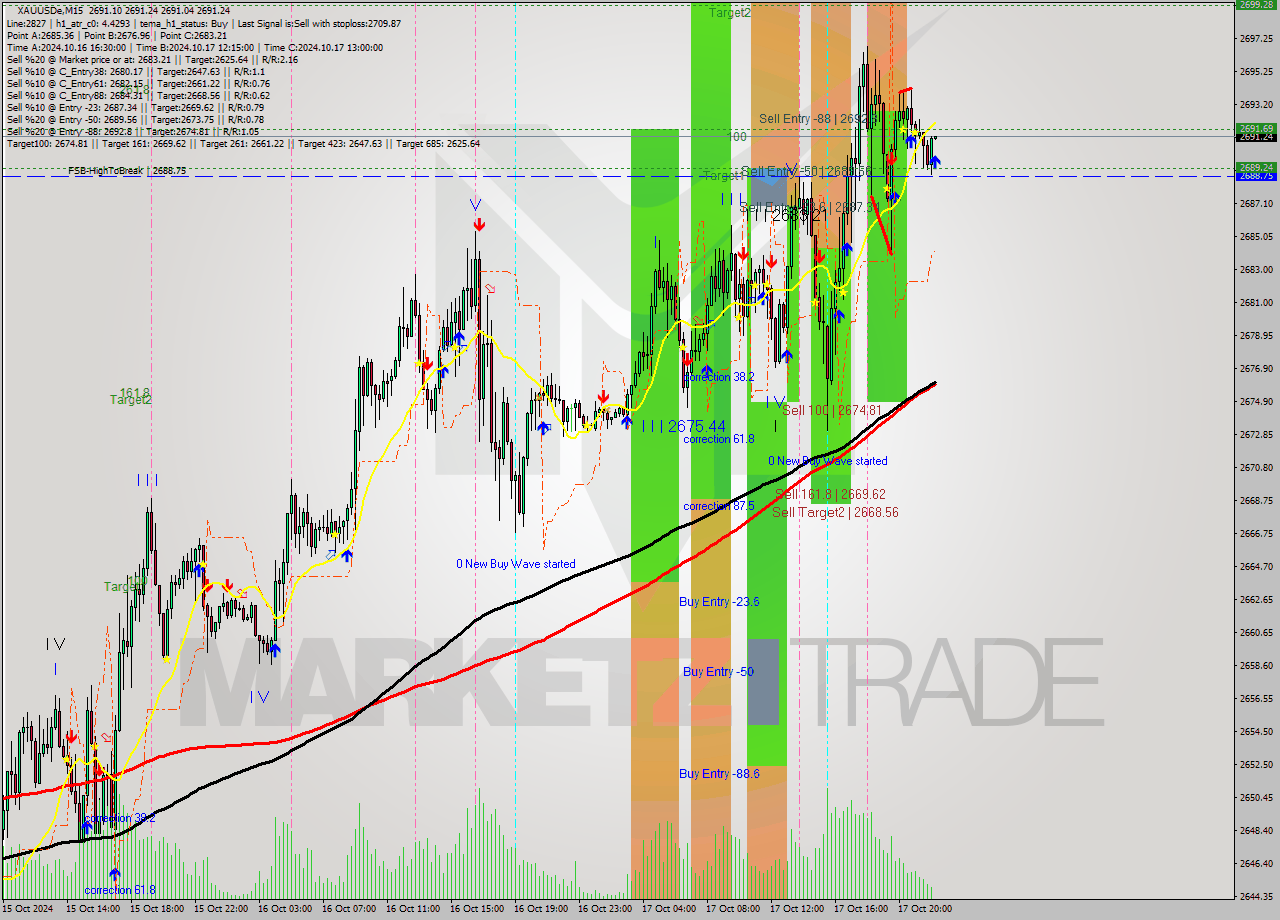Click the 'FSB:HighToBreak | 2688.75' label
The image size is (1280, 920).
127,171
